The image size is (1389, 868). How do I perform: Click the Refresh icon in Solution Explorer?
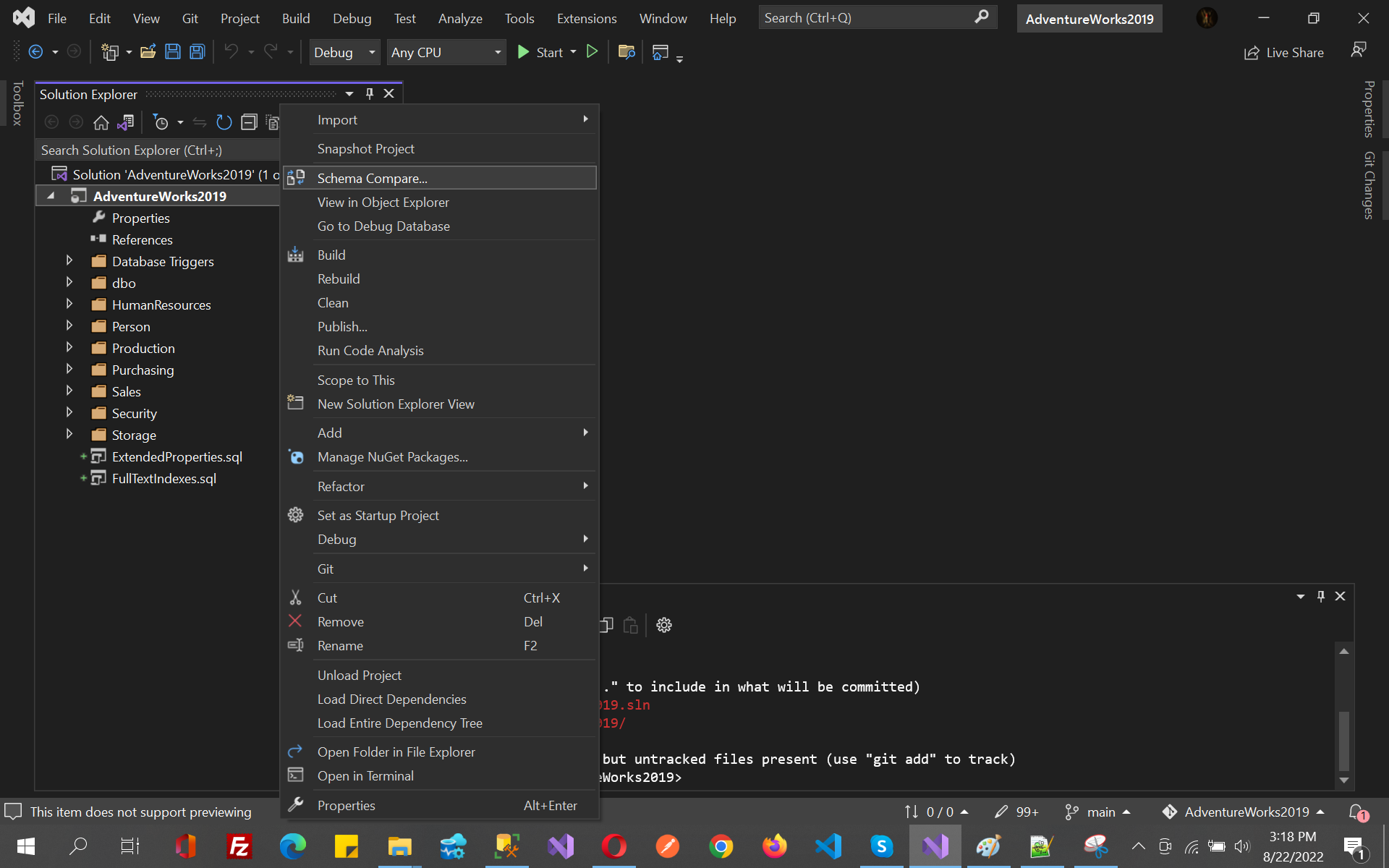(224, 123)
